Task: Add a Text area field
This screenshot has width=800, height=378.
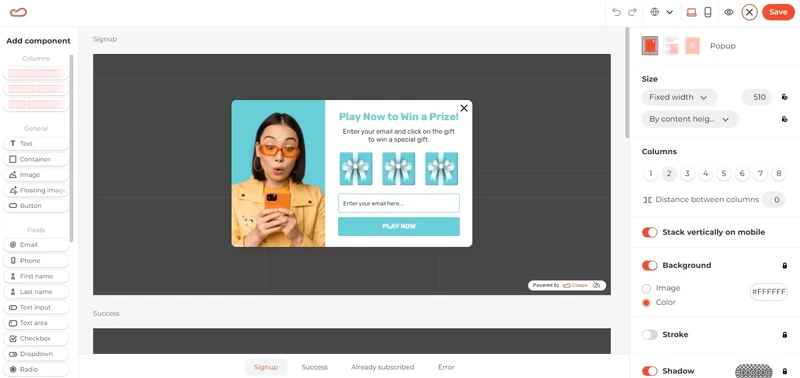Action: [x=36, y=323]
